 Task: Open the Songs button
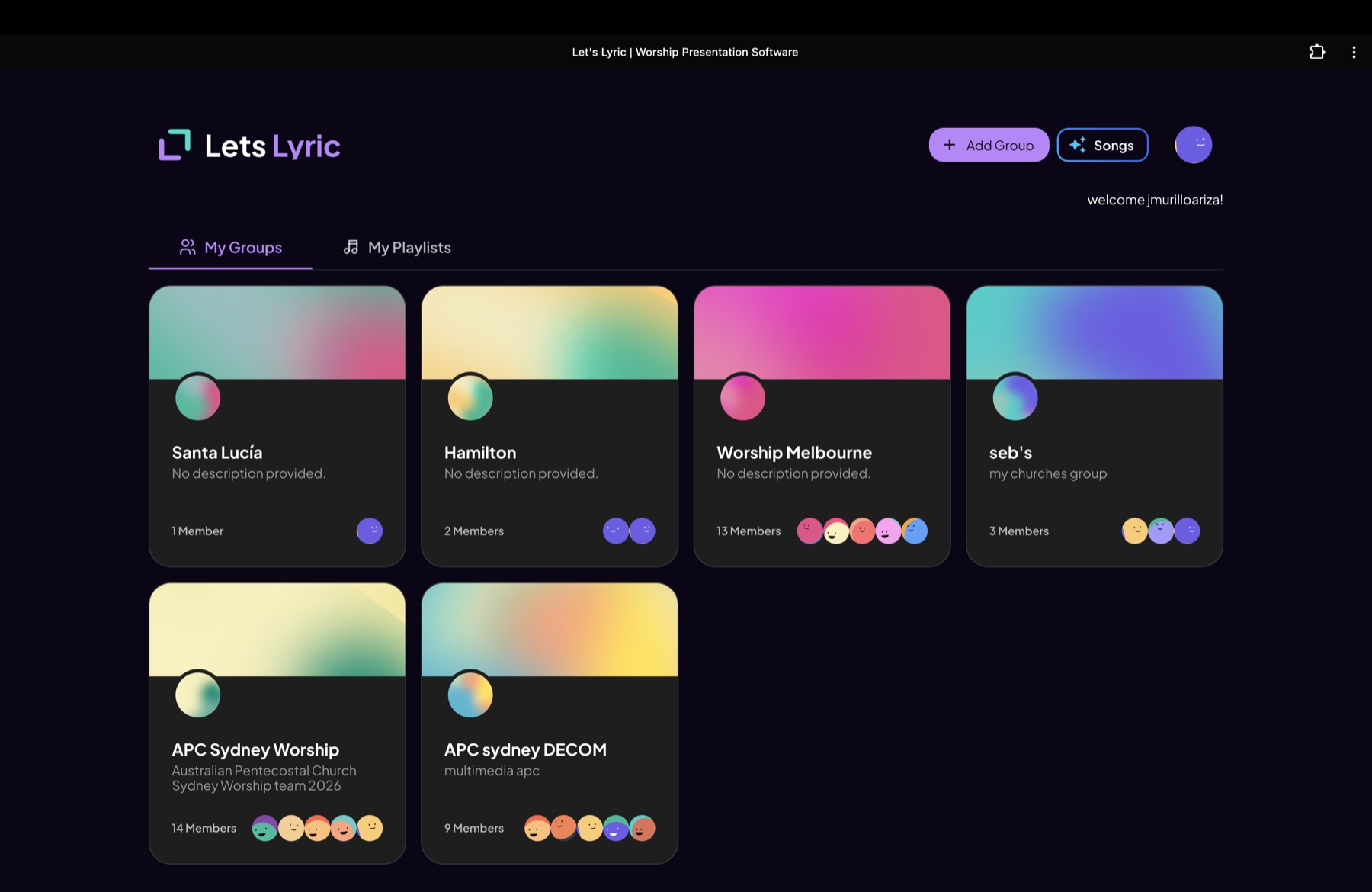click(1102, 145)
